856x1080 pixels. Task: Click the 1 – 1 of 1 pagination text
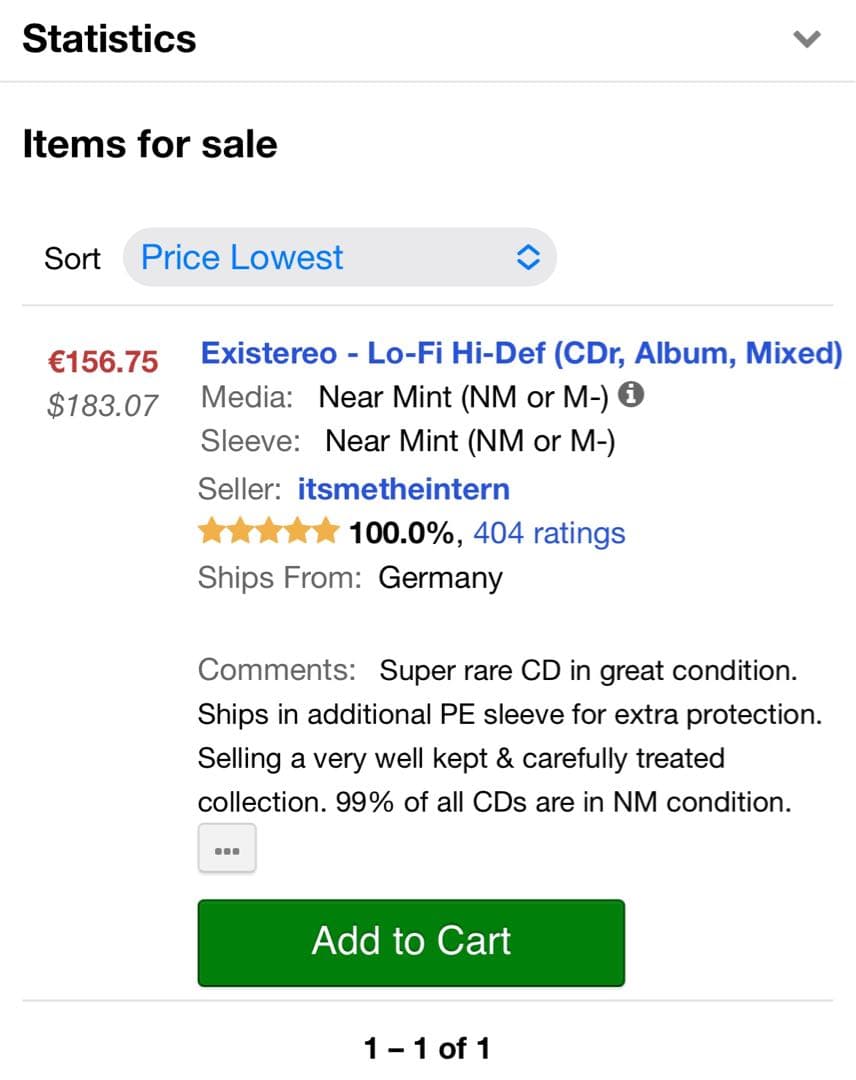point(427,1048)
